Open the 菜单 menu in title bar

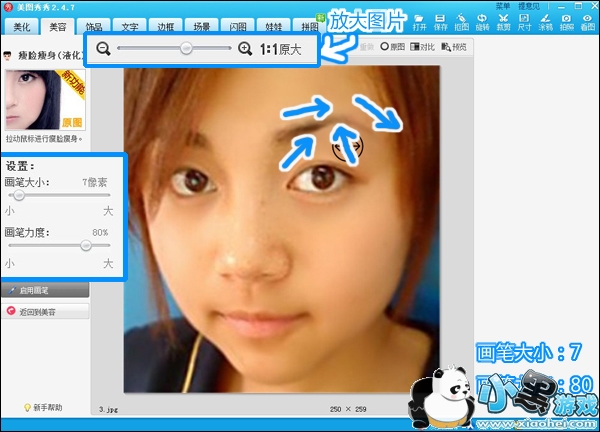click(x=503, y=6)
